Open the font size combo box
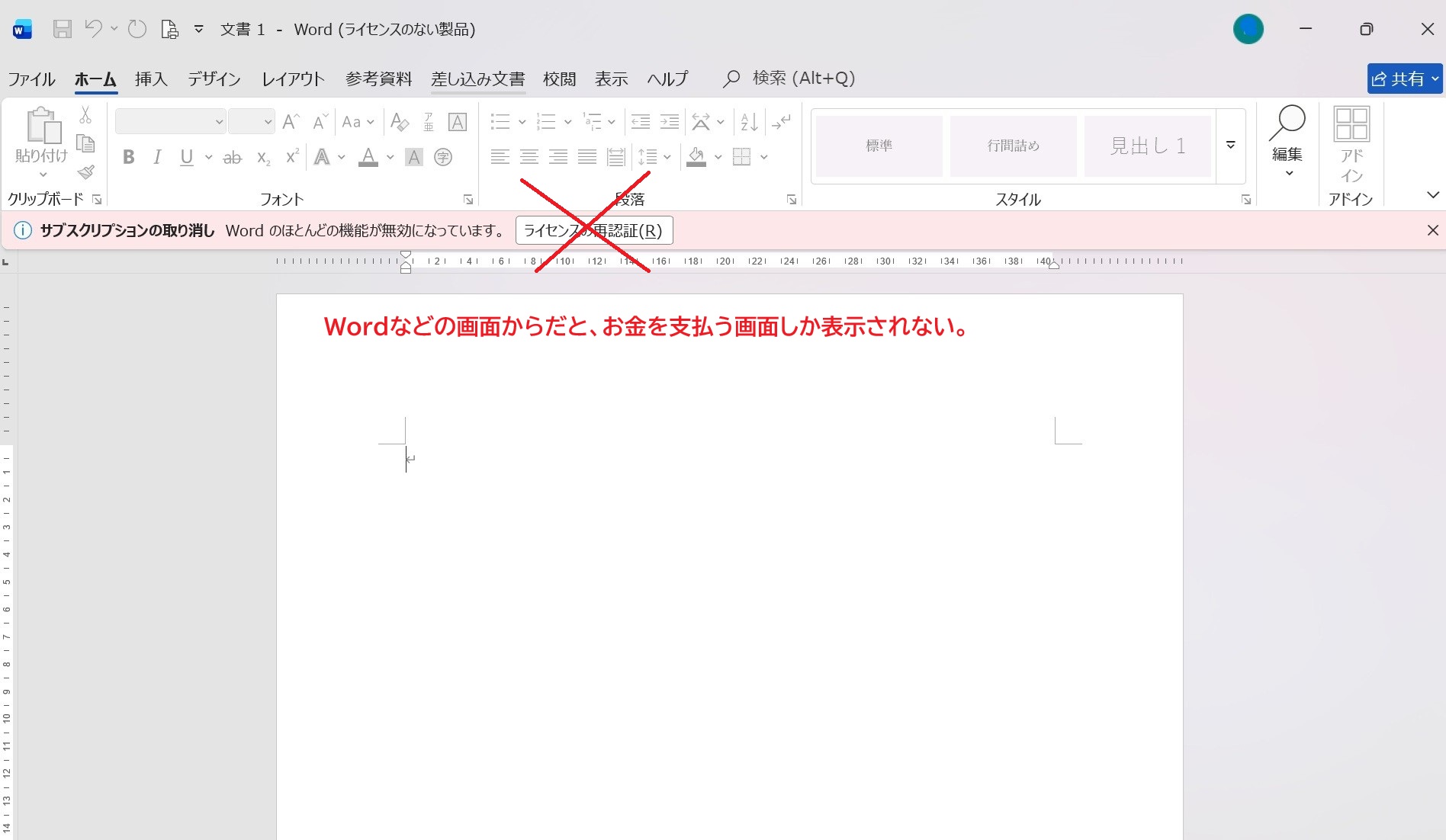The height and width of the screenshot is (840, 1446). point(252,121)
